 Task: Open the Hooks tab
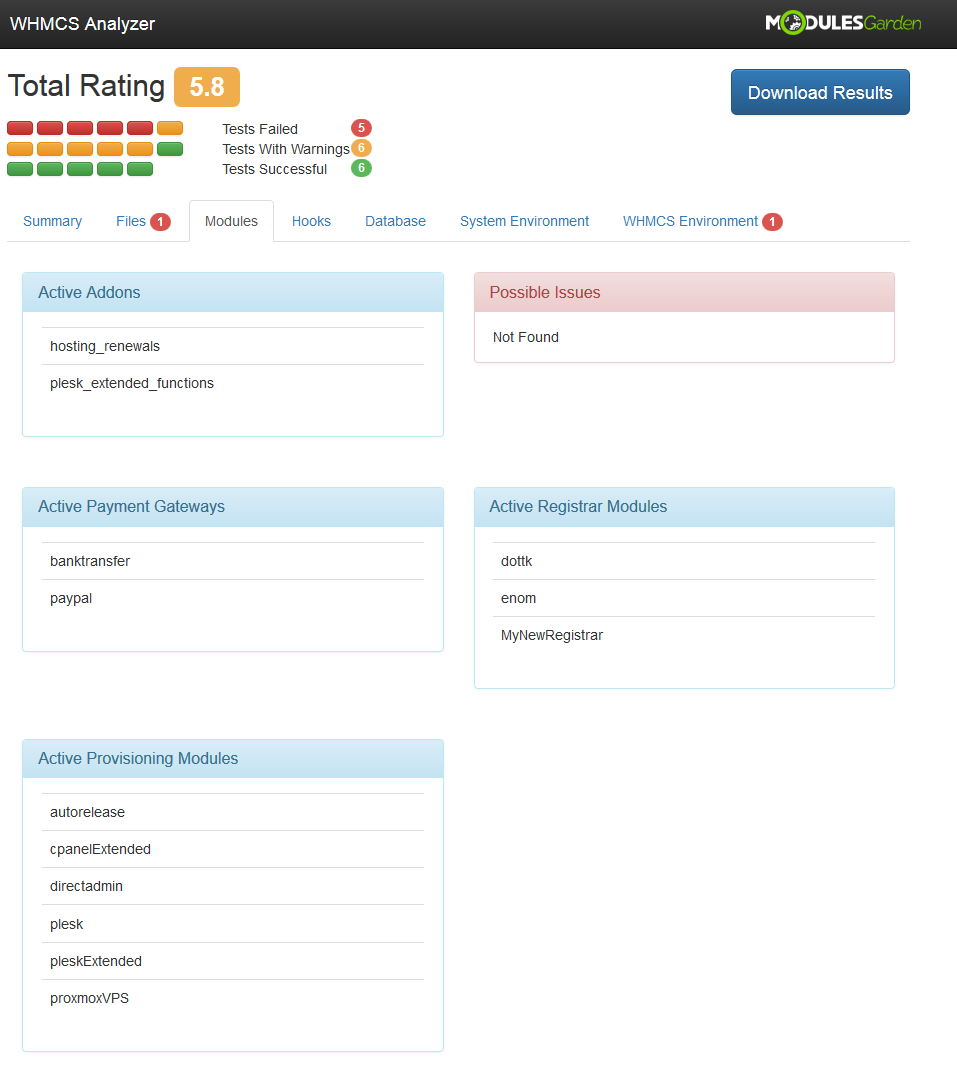(x=311, y=221)
